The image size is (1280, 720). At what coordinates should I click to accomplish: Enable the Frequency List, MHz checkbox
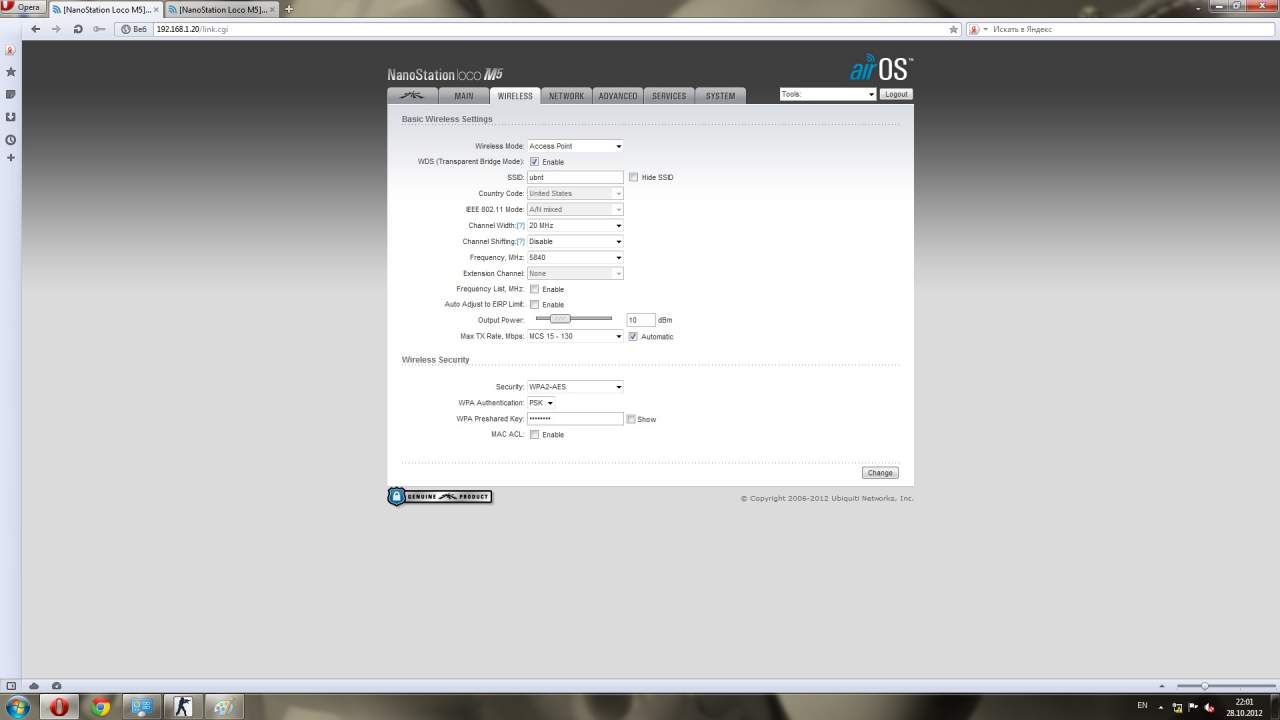534,289
